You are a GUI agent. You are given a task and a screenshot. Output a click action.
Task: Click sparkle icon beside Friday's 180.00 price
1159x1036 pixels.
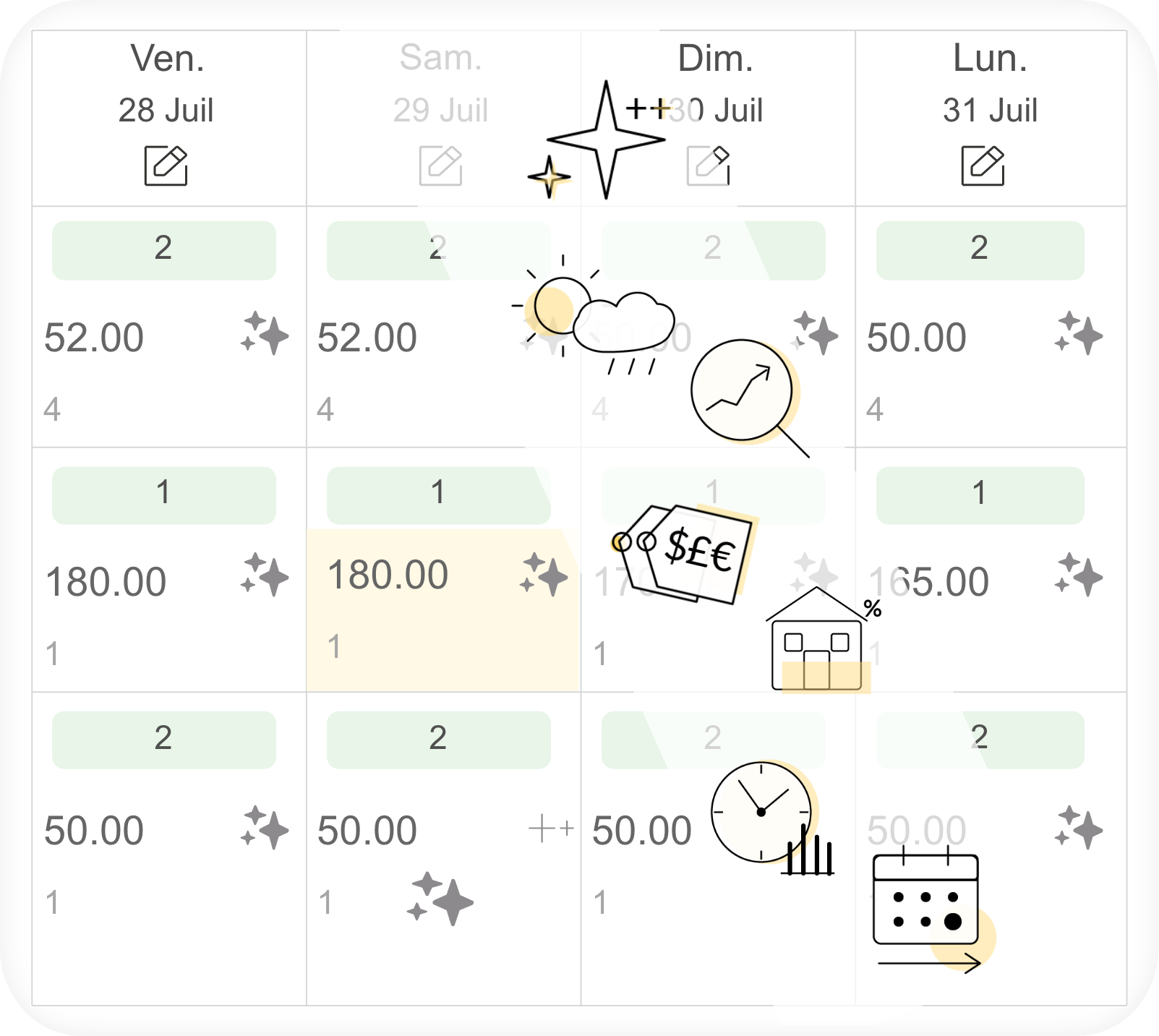click(x=265, y=575)
